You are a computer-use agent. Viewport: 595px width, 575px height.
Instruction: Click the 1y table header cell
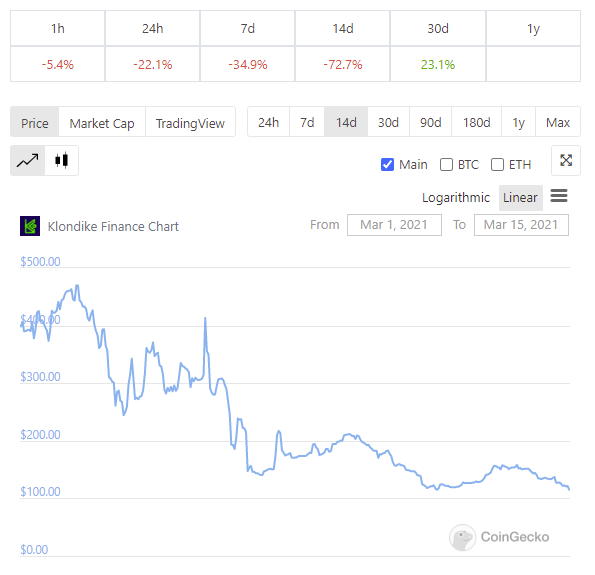[x=533, y=28]
